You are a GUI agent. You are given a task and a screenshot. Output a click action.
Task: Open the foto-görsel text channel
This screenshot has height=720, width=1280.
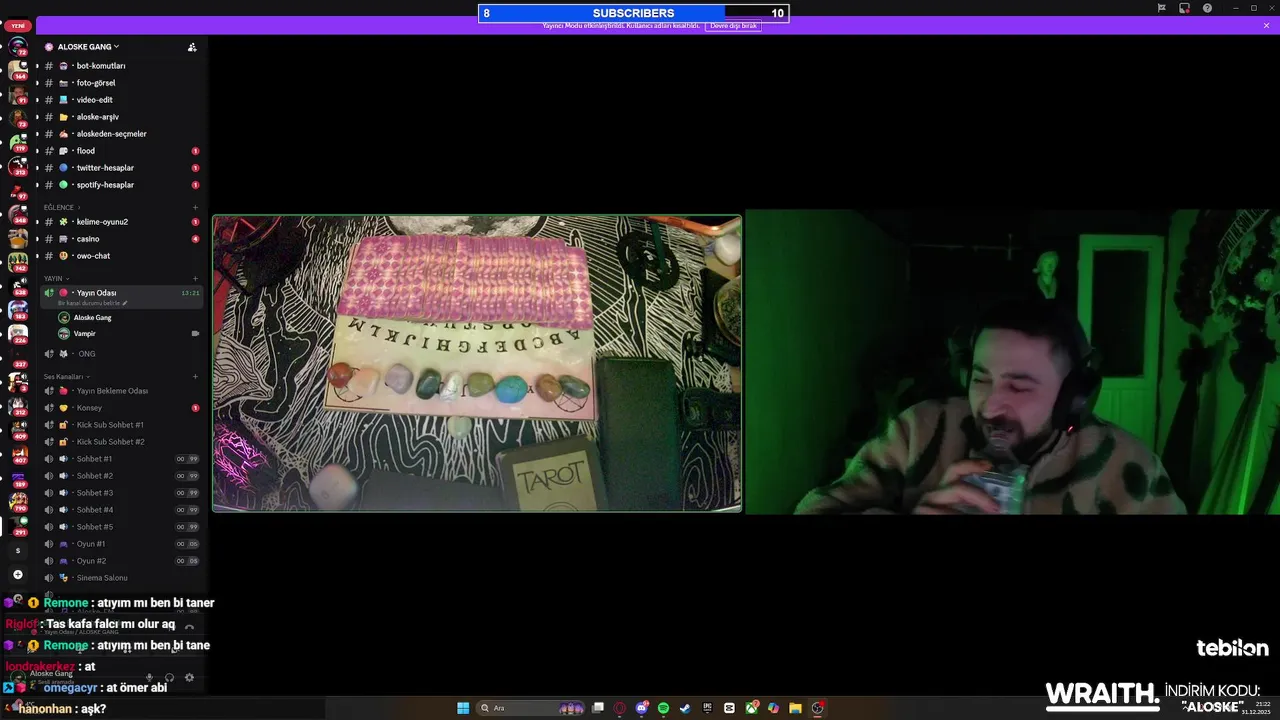click(120, 83)
